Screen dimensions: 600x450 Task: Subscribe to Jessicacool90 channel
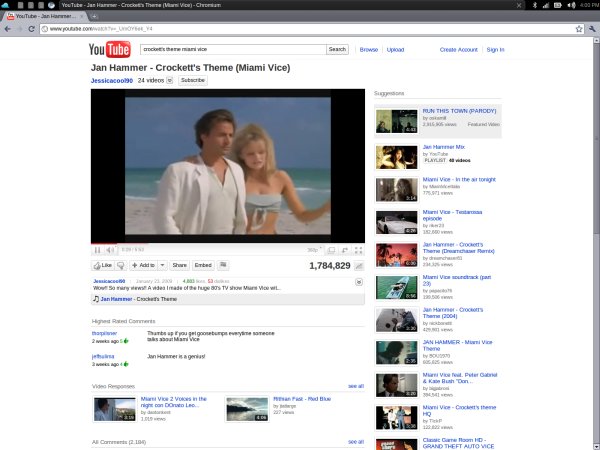tap(193, 80)
